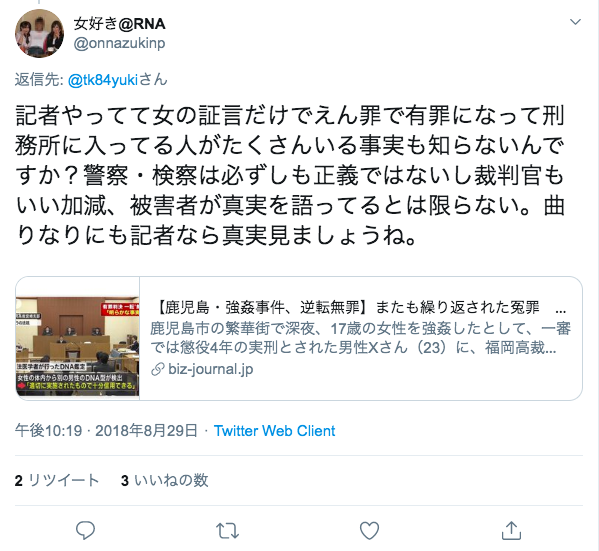Click the @onnazukinp handle
The image size is (599, 551).
coord(119,43)
